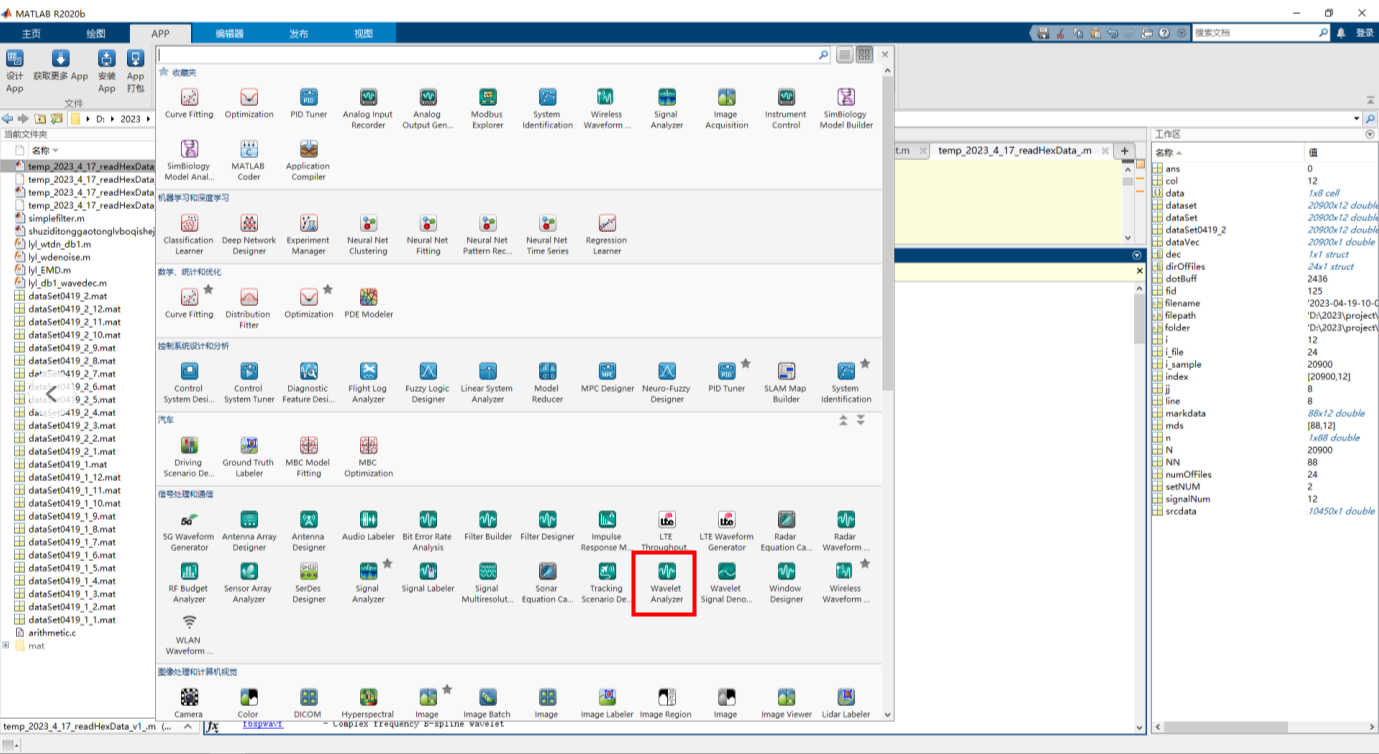Open the MATLAB Coder app
This screenshot has width=1379, height=754.
249,160
